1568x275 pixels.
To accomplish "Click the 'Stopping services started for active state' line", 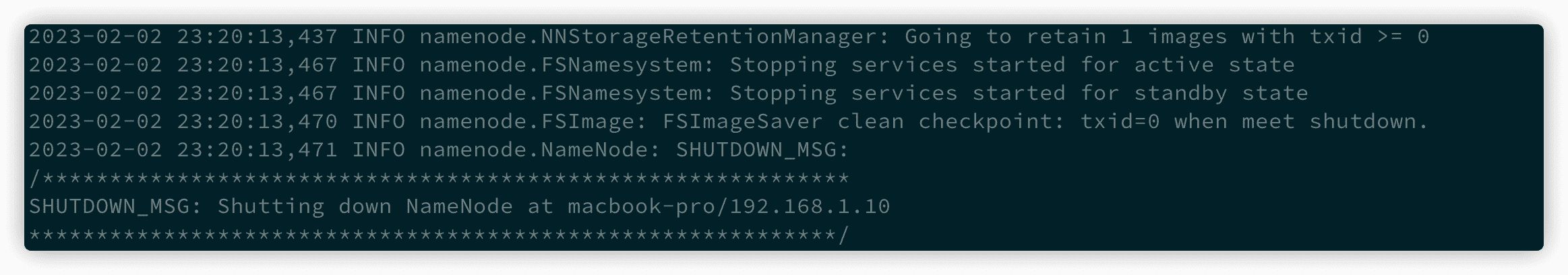I will point(661,65).
